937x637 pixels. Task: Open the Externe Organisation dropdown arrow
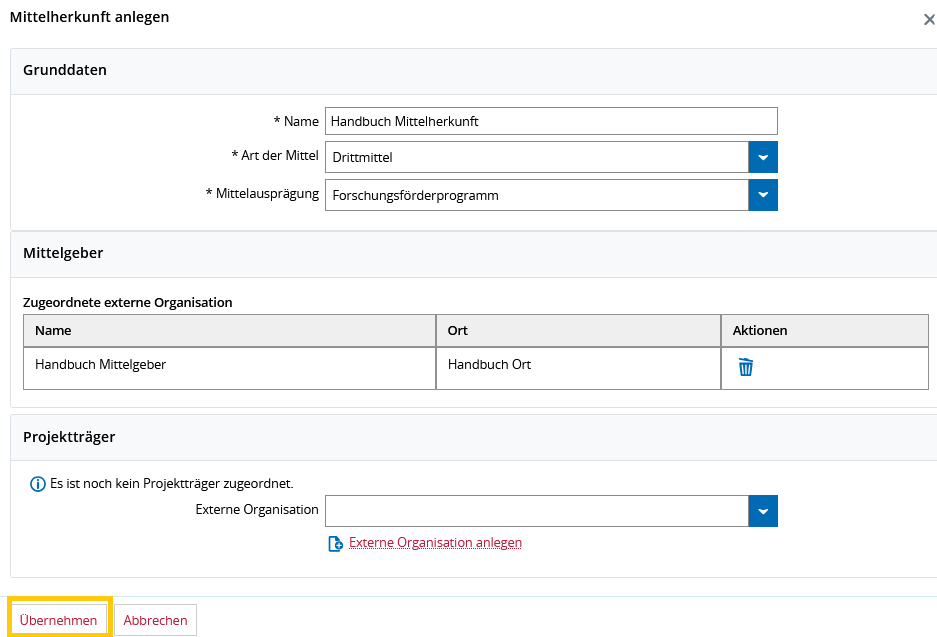pos(763,511)
